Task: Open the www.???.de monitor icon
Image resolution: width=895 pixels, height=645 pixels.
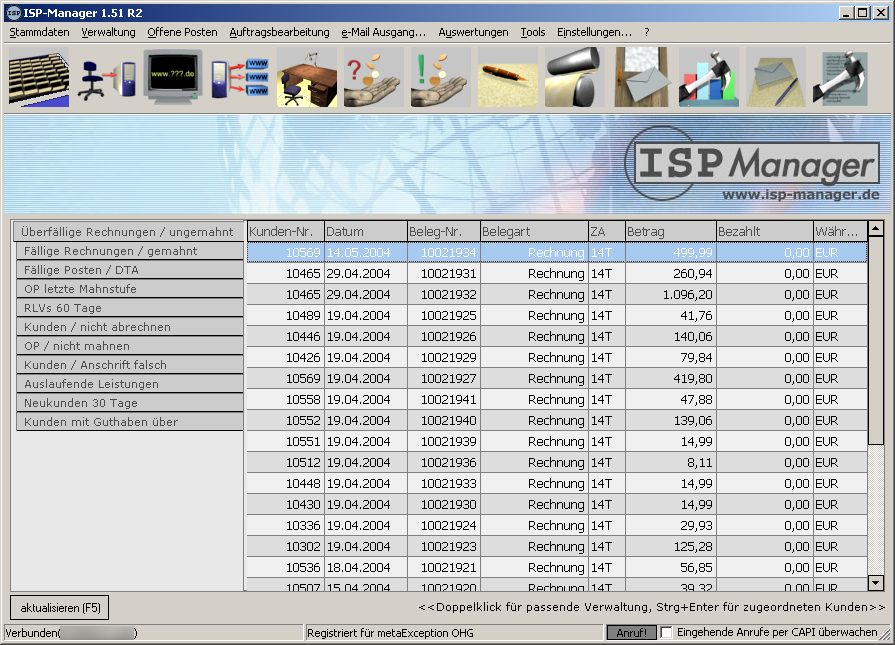Action: (173, 78)
